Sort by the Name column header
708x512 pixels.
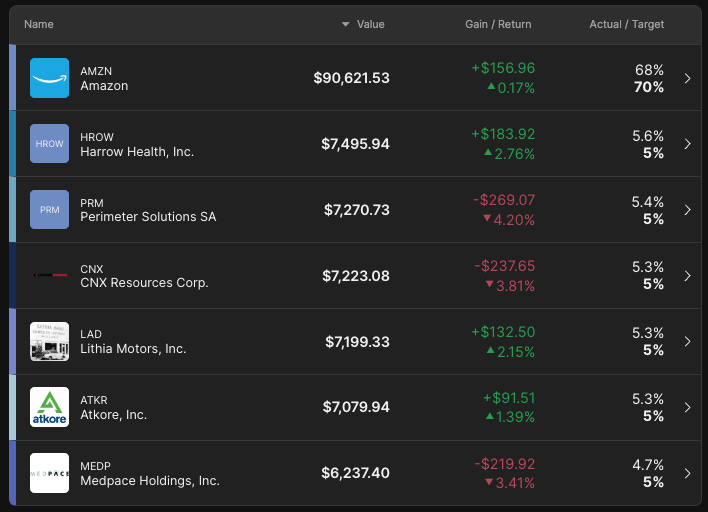coord(39,24)
